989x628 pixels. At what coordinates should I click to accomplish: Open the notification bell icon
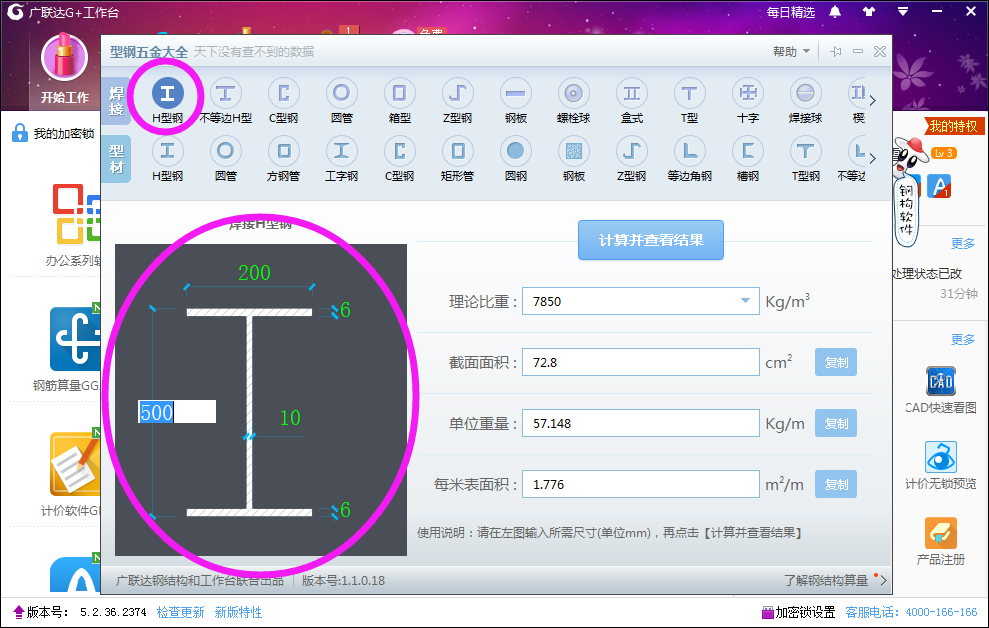pos(834,12)
